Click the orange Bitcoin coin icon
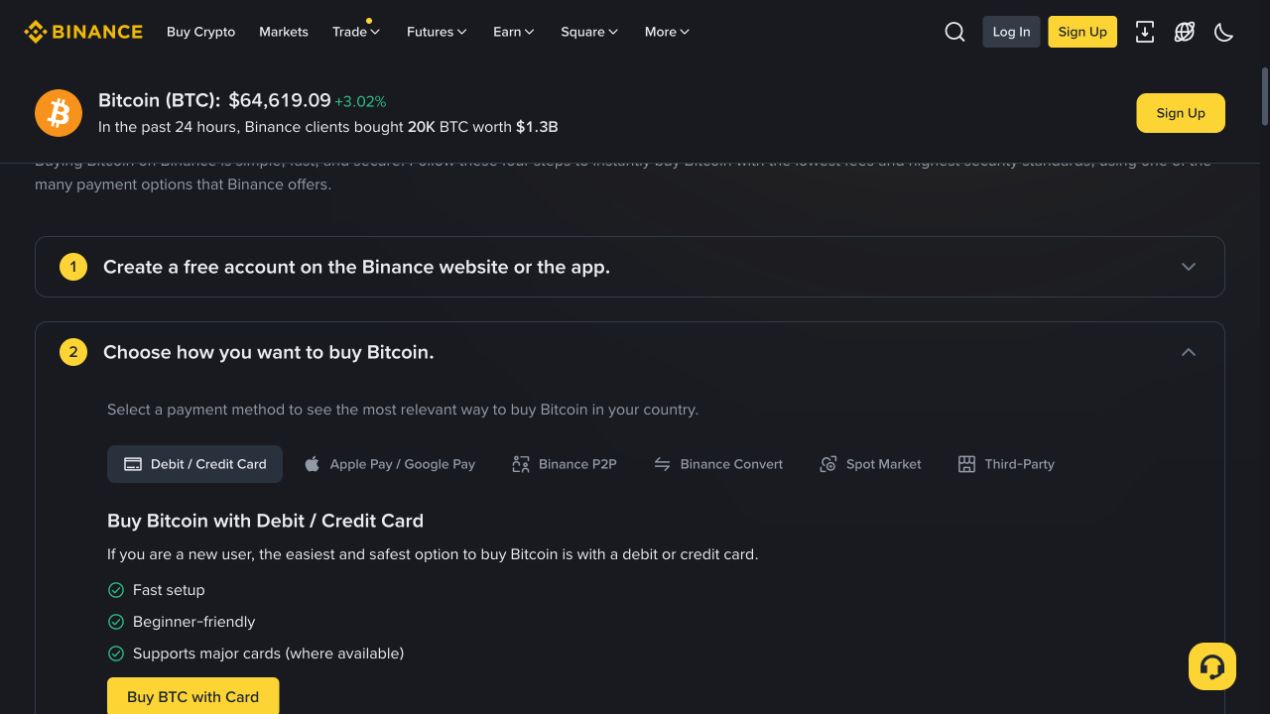Image resolution: width=1270 pixels, height=714 pixels. (x=59, y=113)
